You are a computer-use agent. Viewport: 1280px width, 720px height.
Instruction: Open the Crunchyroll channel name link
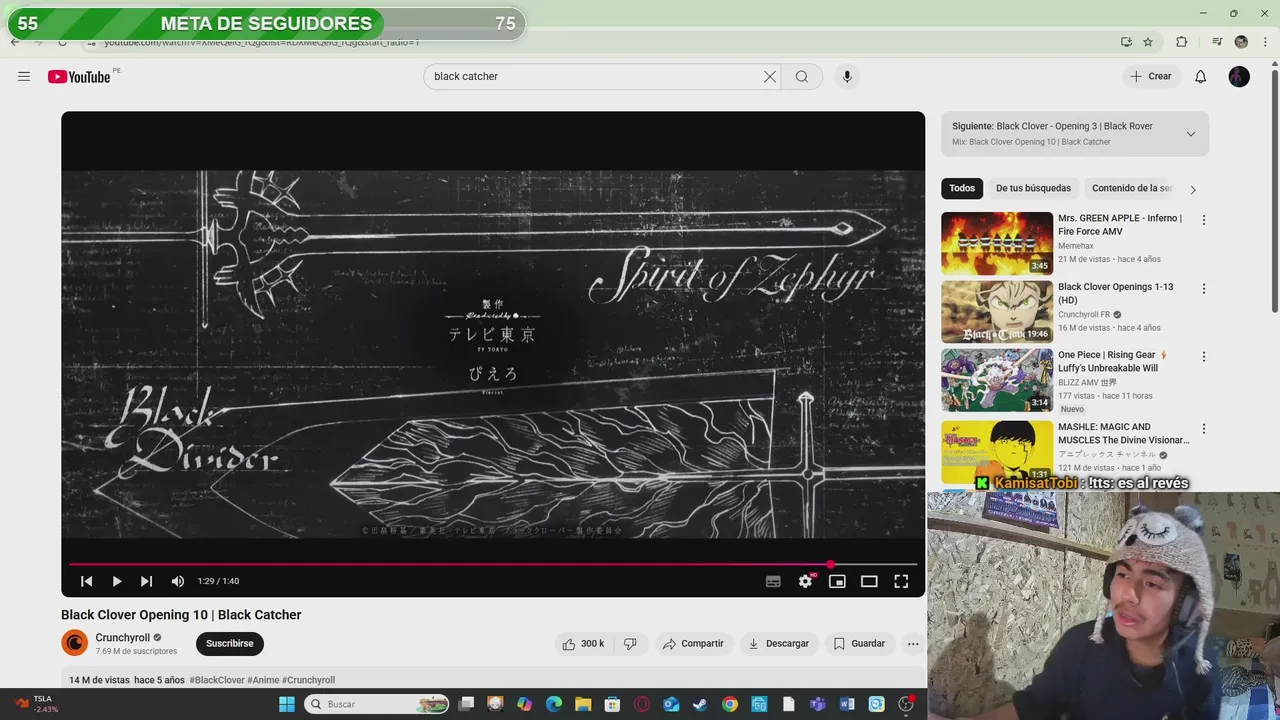pyautogui.click(x=122, y=638)
